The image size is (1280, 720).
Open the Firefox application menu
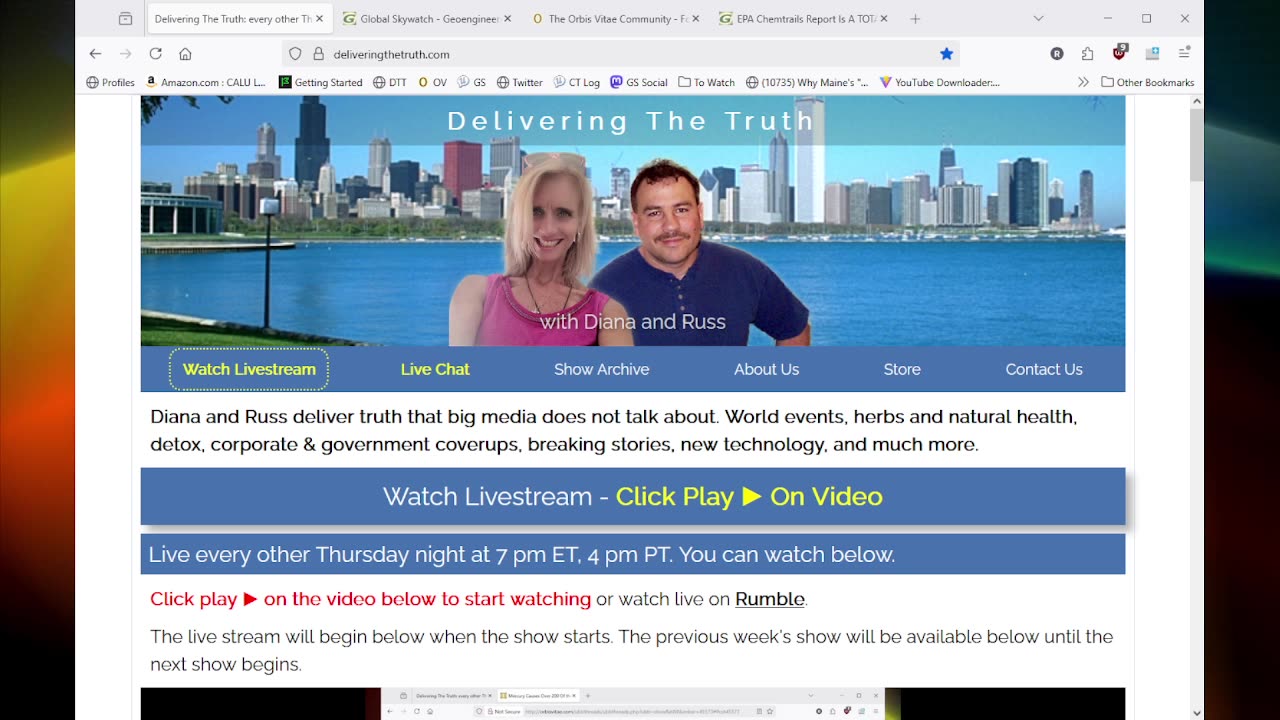(x=1184, y=54)
